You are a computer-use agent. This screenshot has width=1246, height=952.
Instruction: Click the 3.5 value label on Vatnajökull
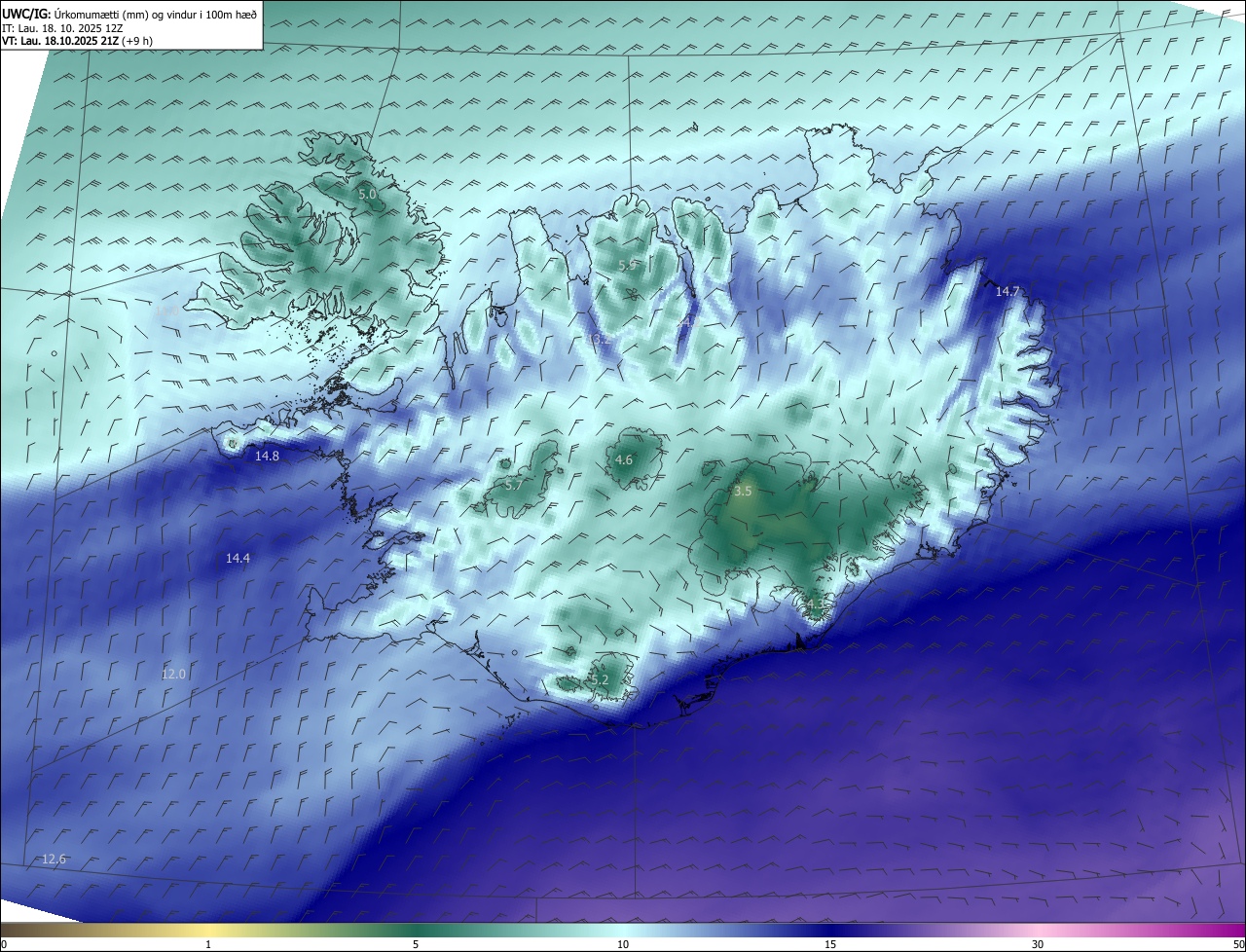pos(743,492)
